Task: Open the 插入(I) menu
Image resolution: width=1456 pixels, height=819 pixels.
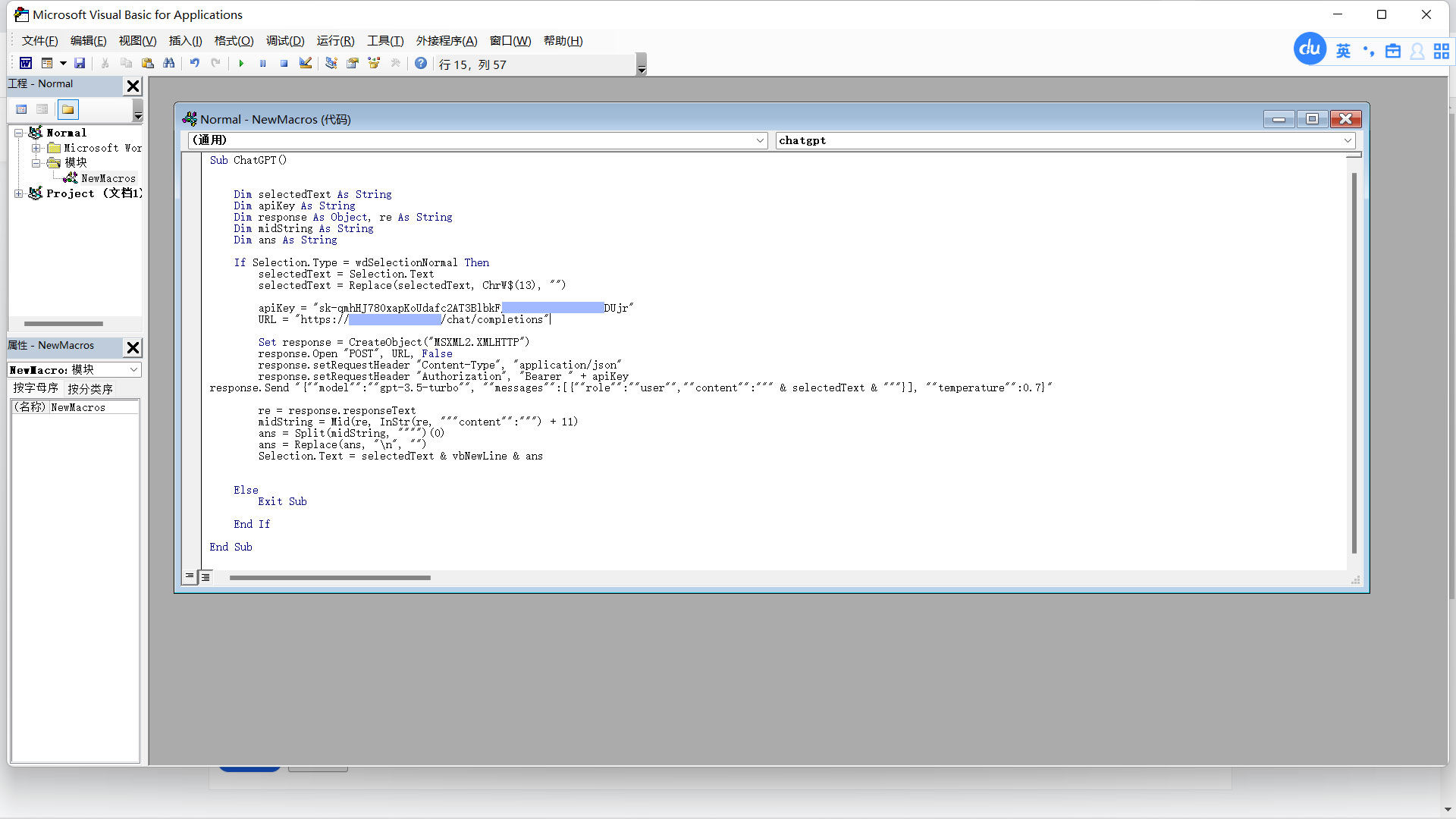Action: (186, 41)
